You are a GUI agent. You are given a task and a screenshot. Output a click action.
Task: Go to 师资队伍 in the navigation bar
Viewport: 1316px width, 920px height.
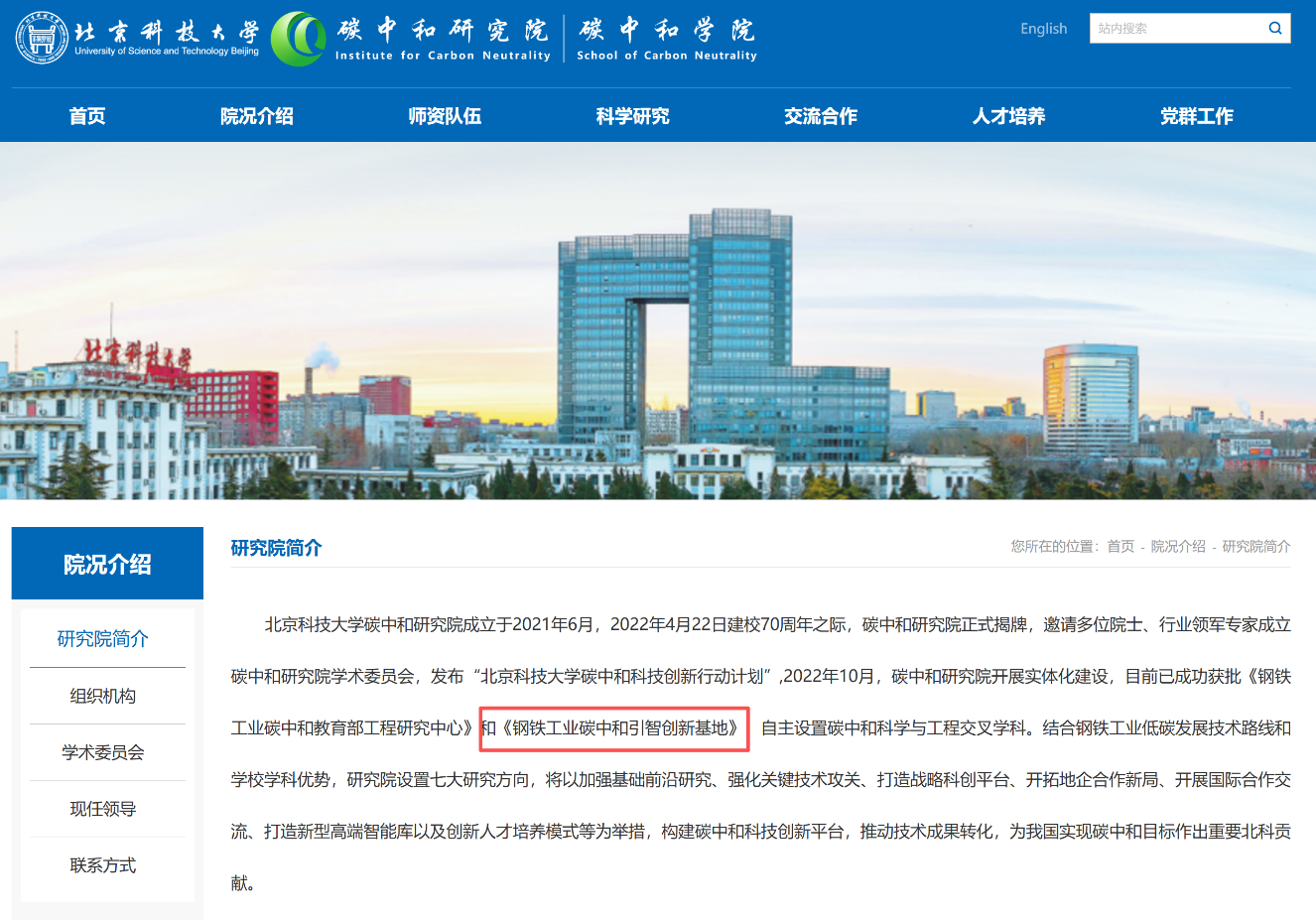445,116
